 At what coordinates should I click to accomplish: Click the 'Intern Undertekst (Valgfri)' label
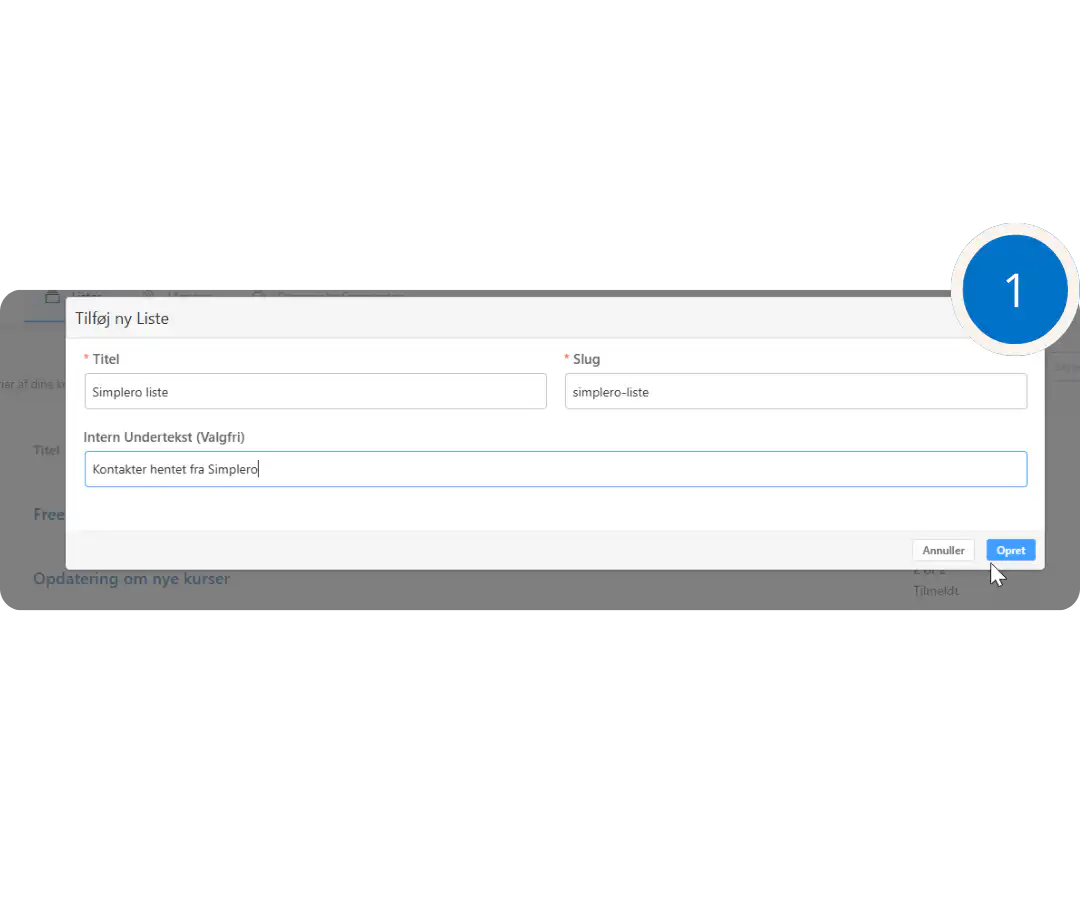[x=164, y=437]
